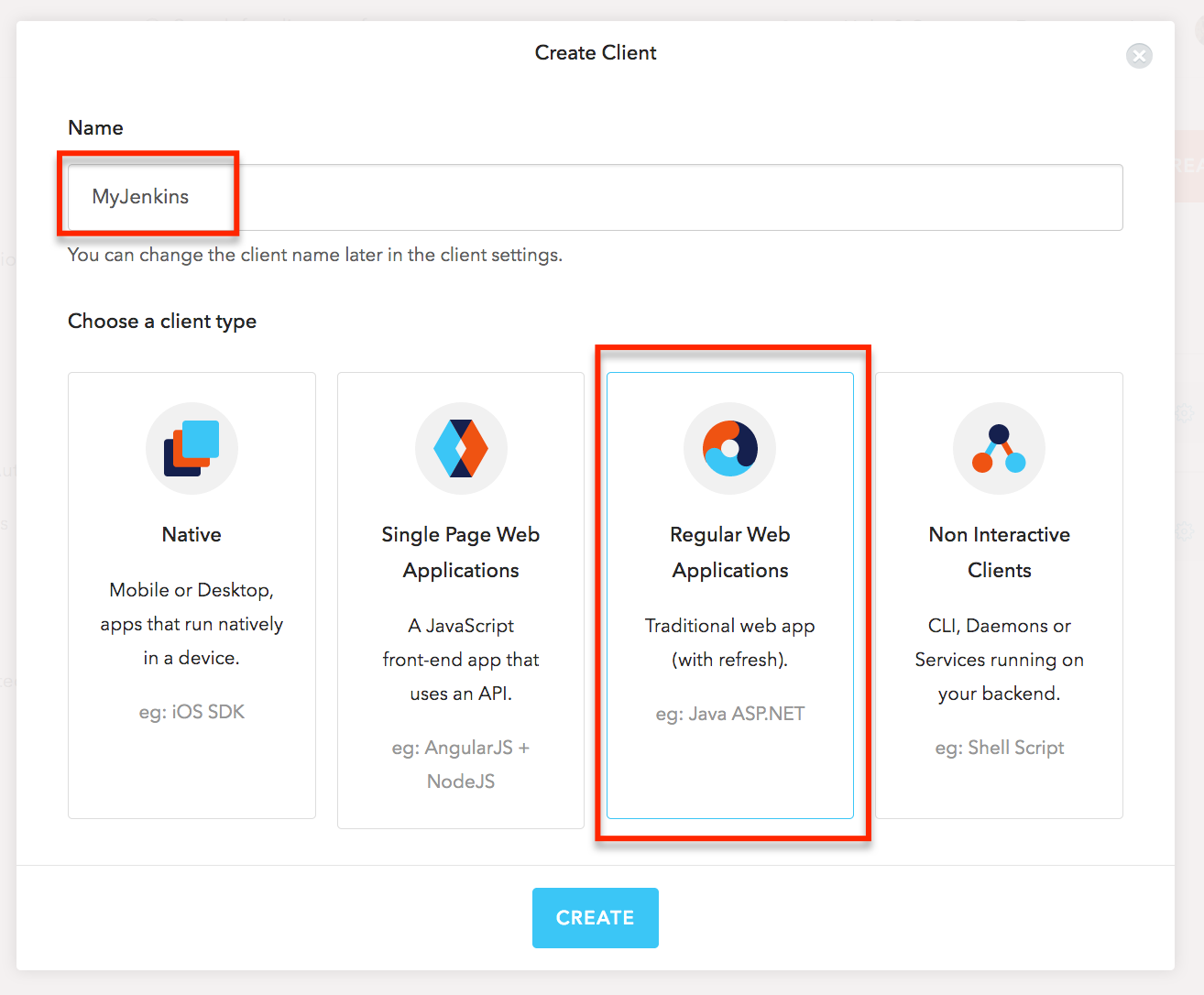Screen dimensions: 1204x995
Task: Click the Regular Web Applications pinwheel icon
Action: [729, 448]
